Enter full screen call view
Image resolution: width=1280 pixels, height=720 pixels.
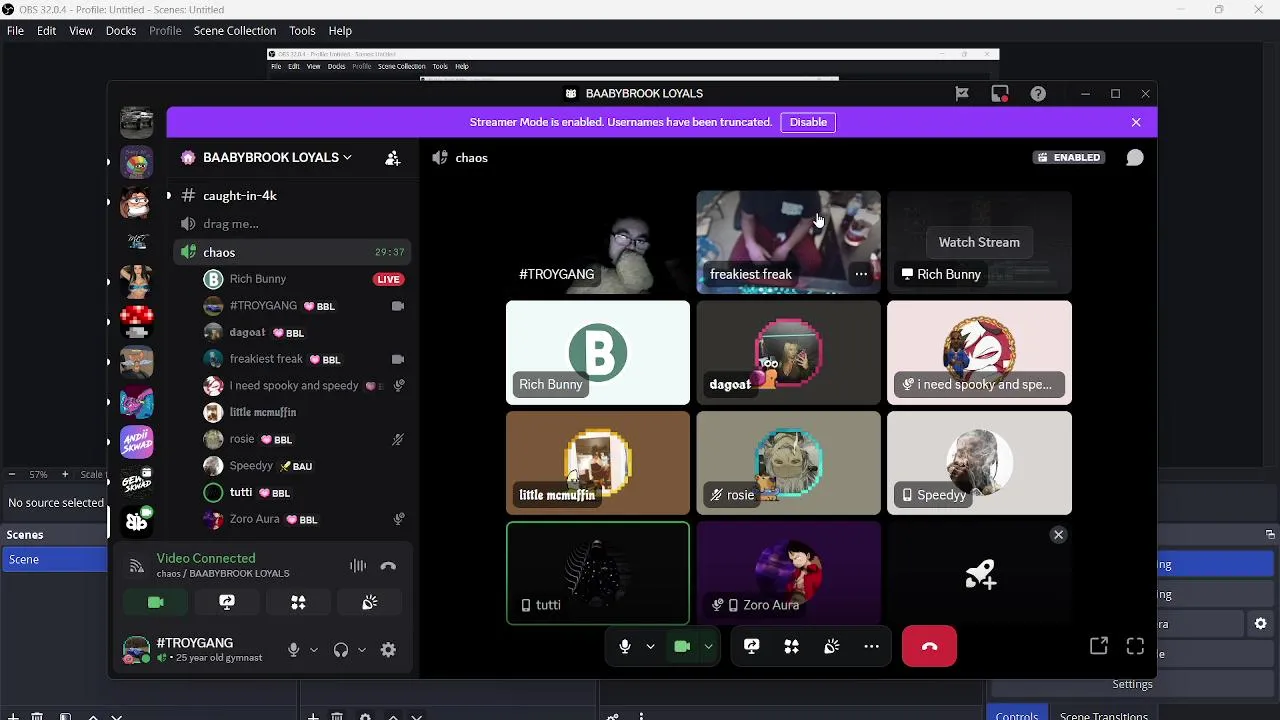point(1135,647)
